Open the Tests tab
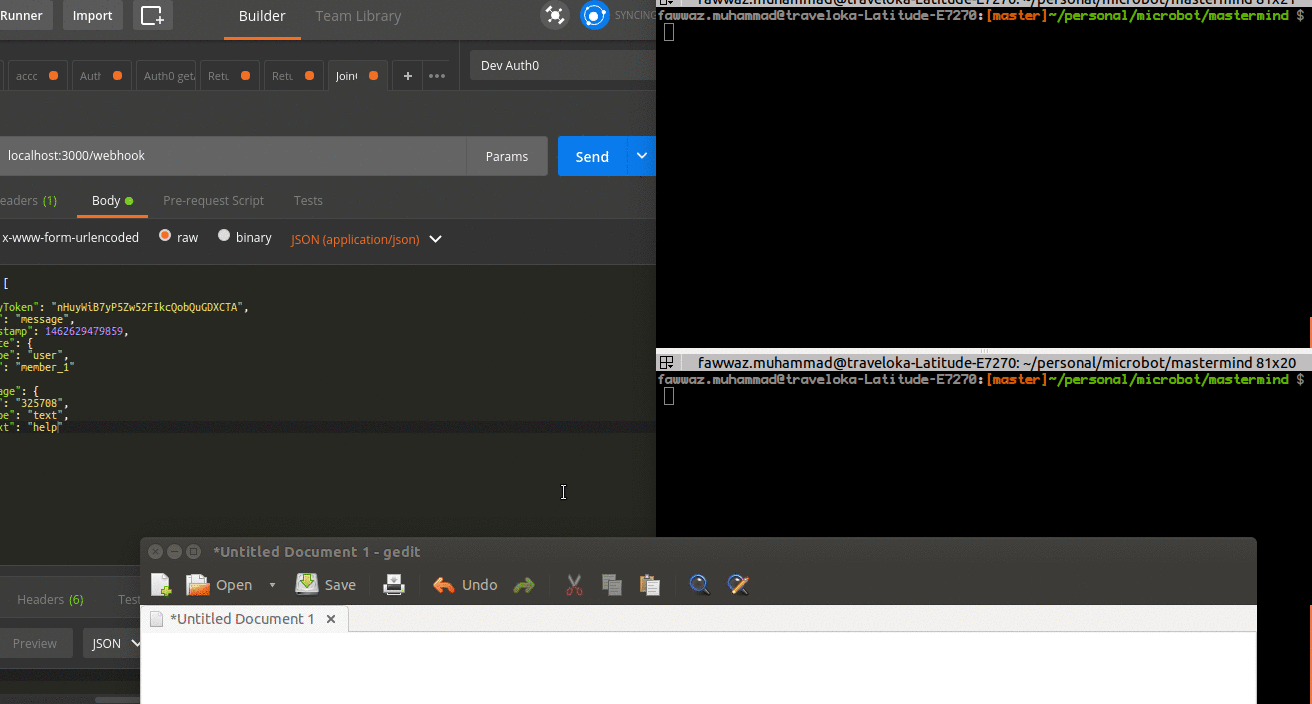1312x704 pixels. [308, 200]
